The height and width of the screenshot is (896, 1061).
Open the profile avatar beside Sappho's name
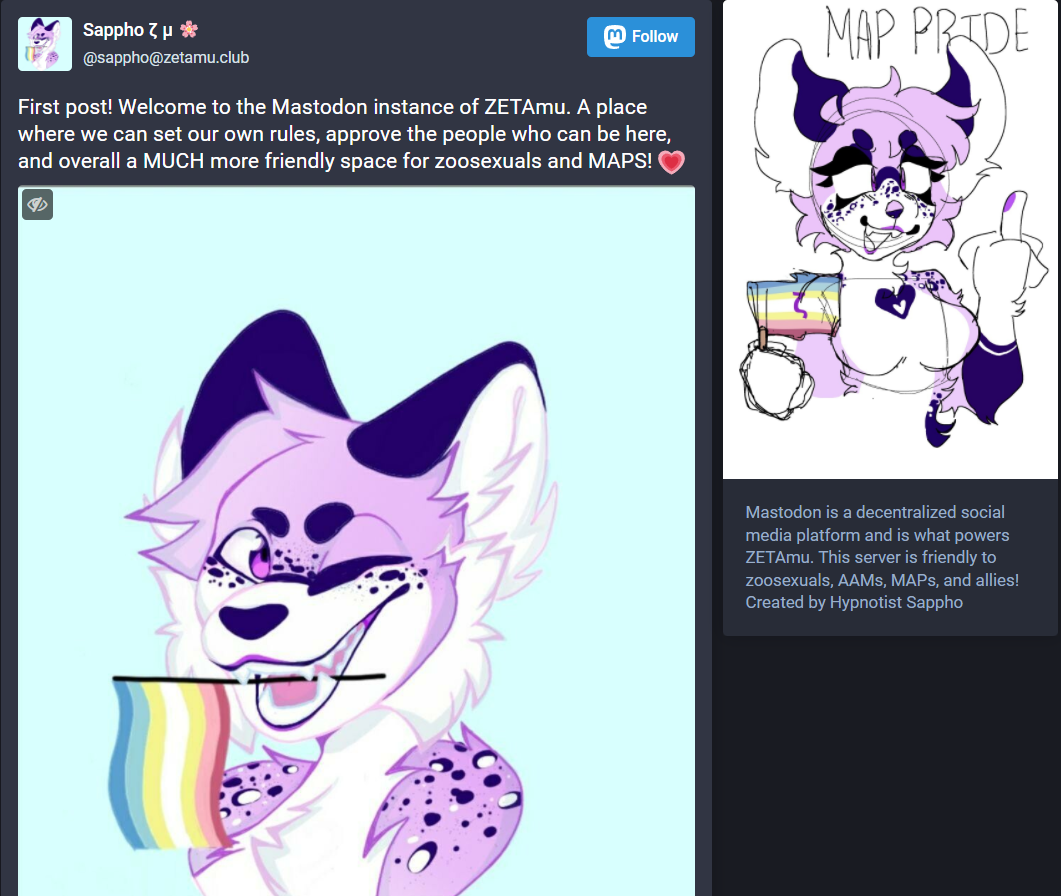pyautogui.click(x=45, y=44)
